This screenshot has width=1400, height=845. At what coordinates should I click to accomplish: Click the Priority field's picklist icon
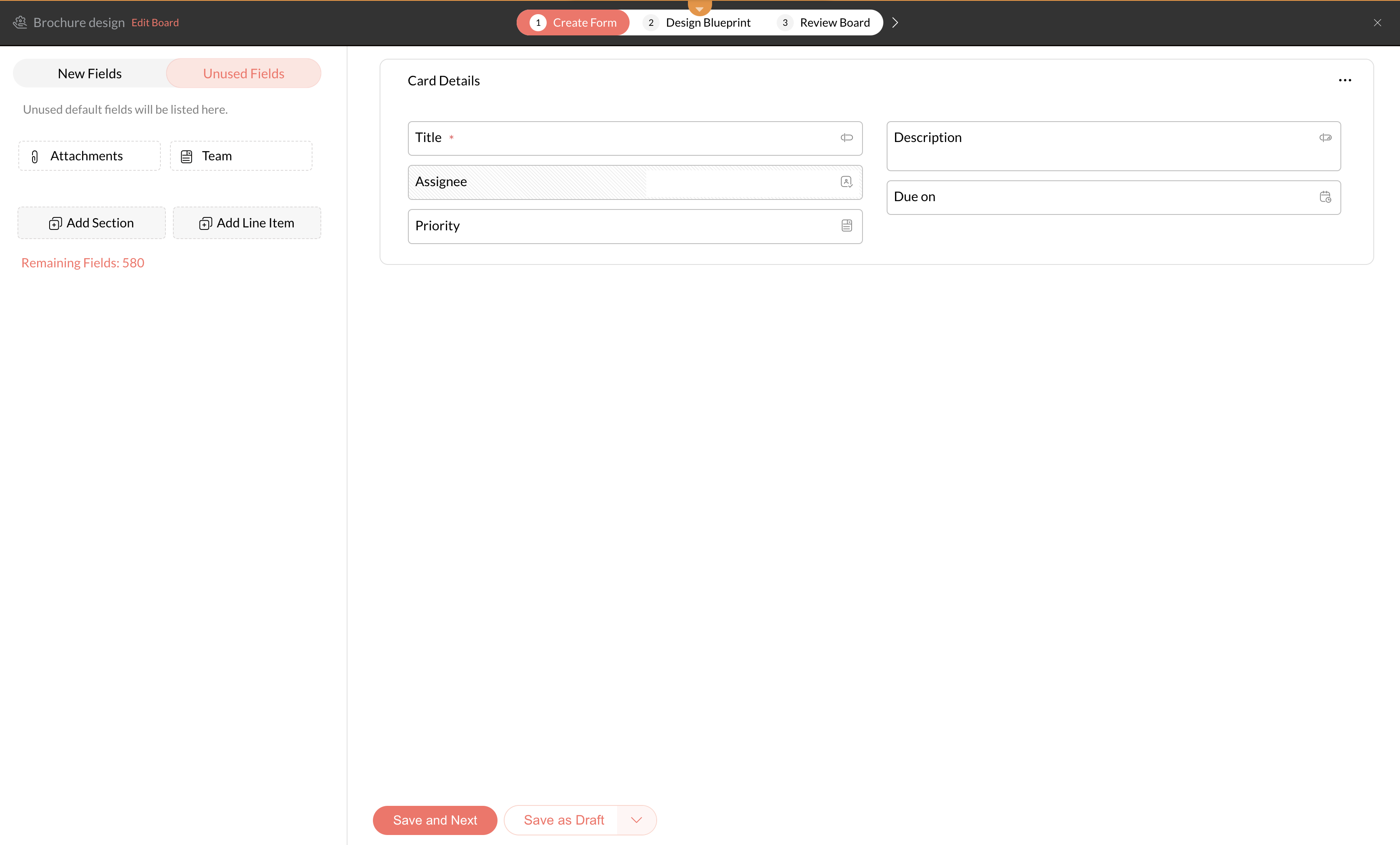point(847,225)
